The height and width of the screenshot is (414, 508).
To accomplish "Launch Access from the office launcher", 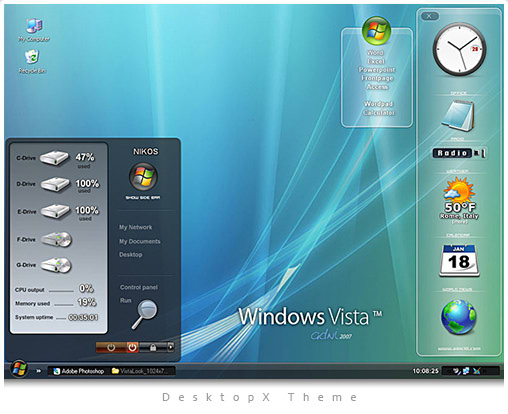I will [x=377, y=87].
